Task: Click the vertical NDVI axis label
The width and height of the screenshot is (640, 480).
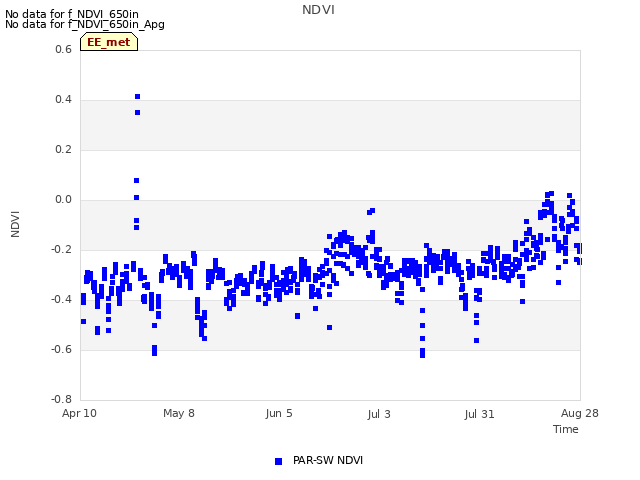Action: pos(15,224)
